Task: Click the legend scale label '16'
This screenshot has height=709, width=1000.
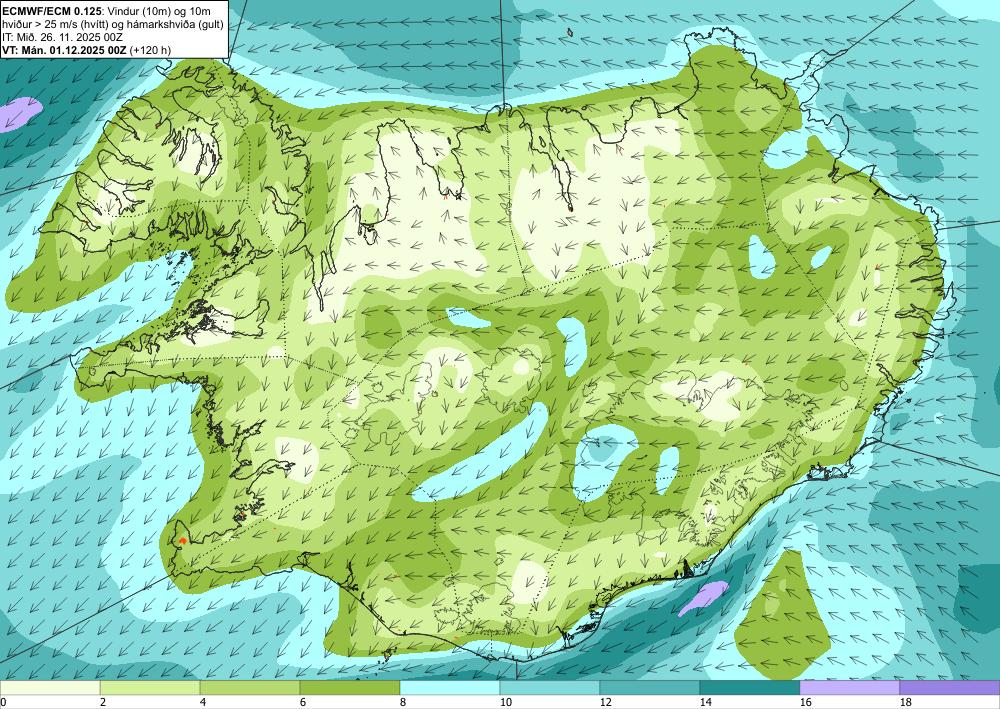Action: click(805, 703)
